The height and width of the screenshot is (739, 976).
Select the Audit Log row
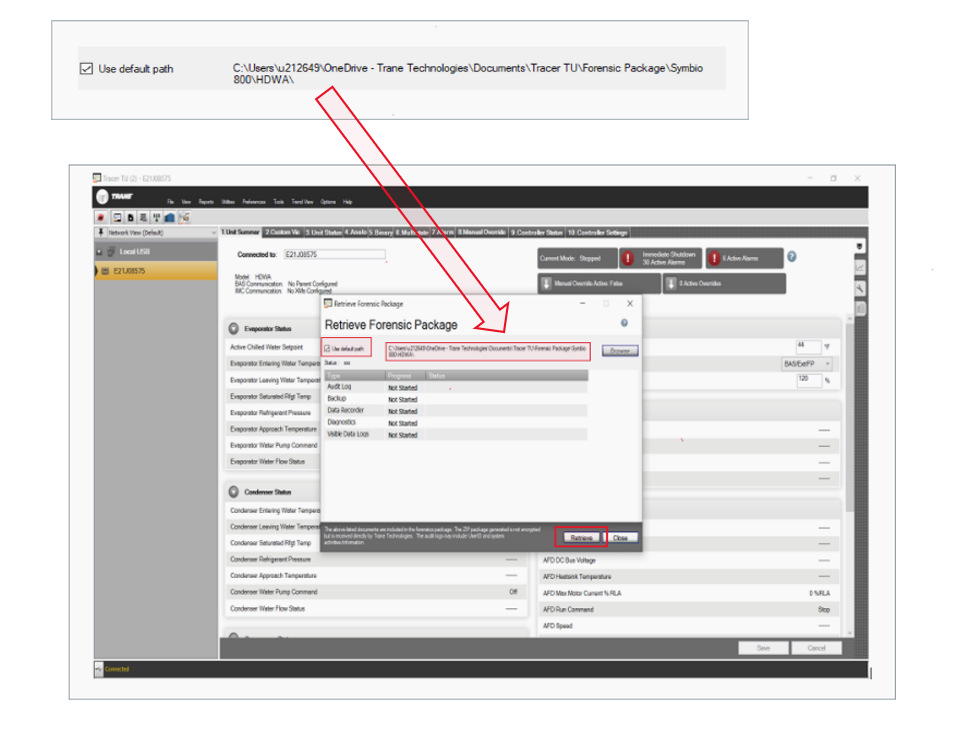456,387
